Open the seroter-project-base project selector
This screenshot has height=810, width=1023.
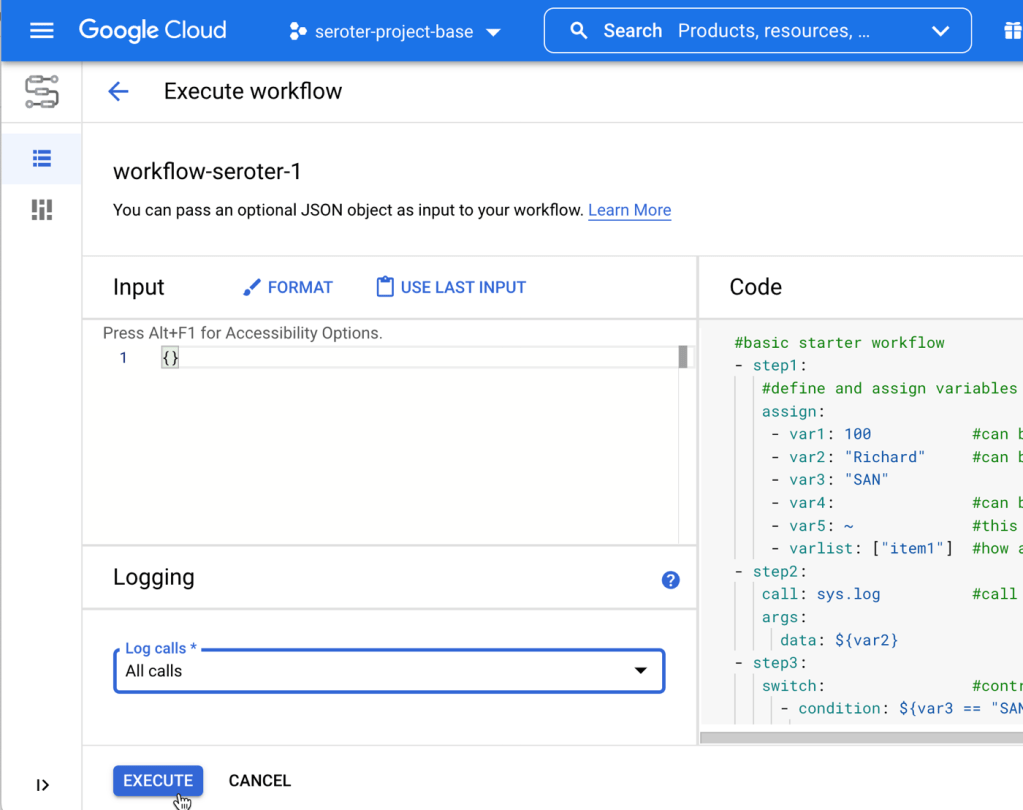[x=394, y=32]
